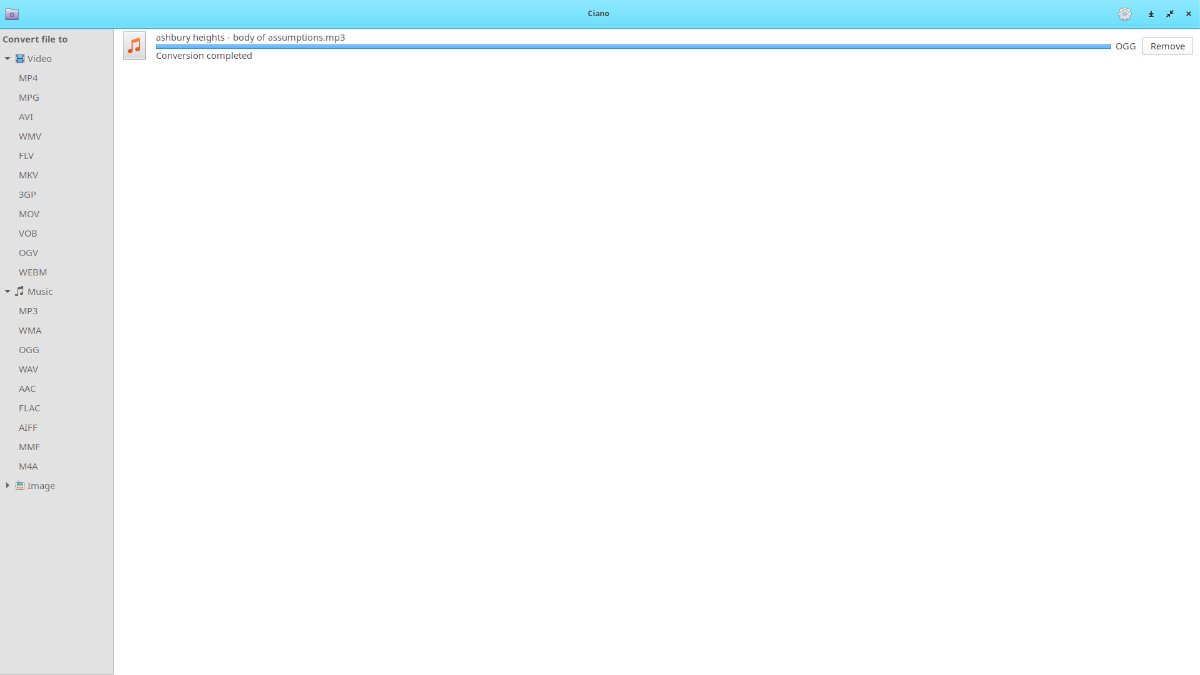Open the settings gear in the header
Screen dimensions: 1200x675
pyautogui.click(x=1125, y=14)
